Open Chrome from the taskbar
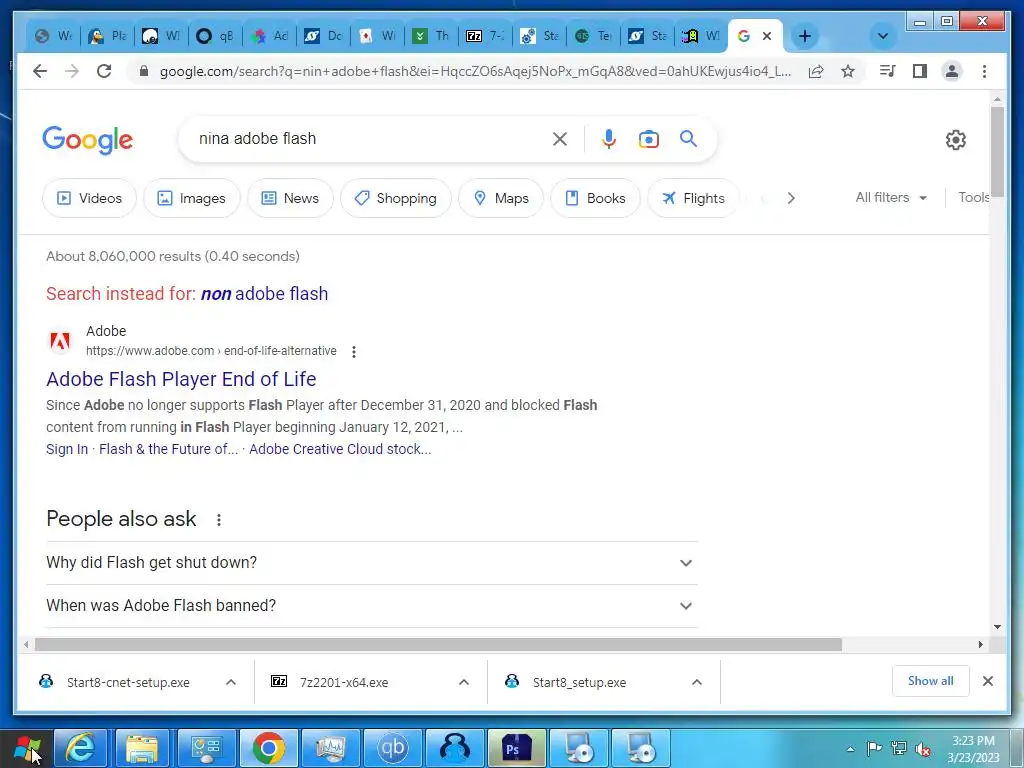The width and height of the screenshot is (1024, 768). (268, 748)
